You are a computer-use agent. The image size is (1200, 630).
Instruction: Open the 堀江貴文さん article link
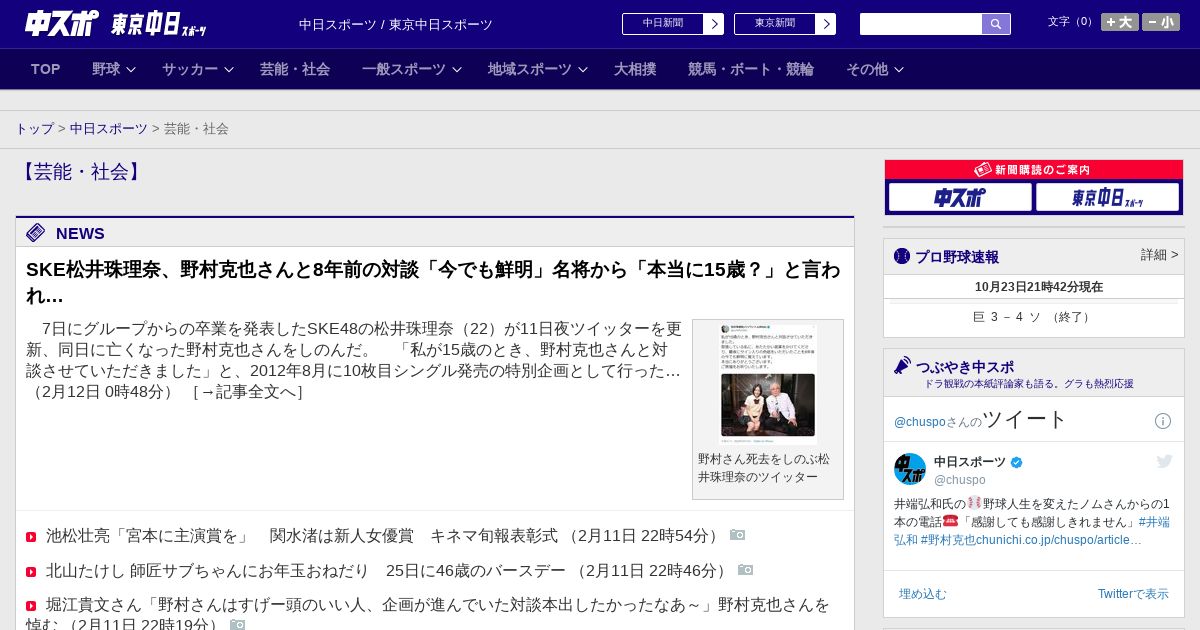point(428,614)
